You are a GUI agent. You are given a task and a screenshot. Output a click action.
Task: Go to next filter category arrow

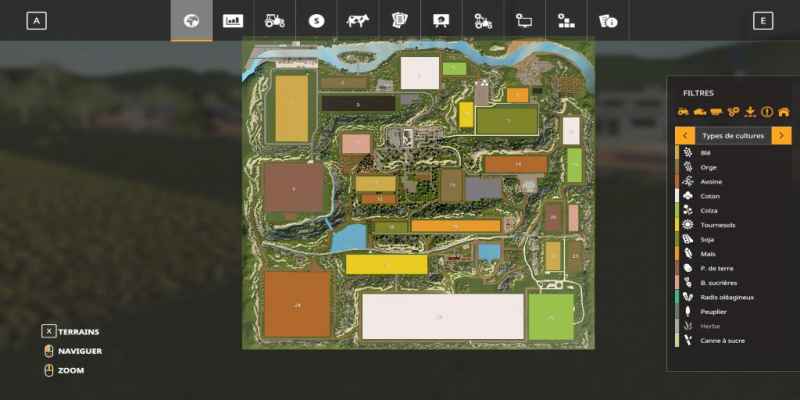click(x=782, y=136)
